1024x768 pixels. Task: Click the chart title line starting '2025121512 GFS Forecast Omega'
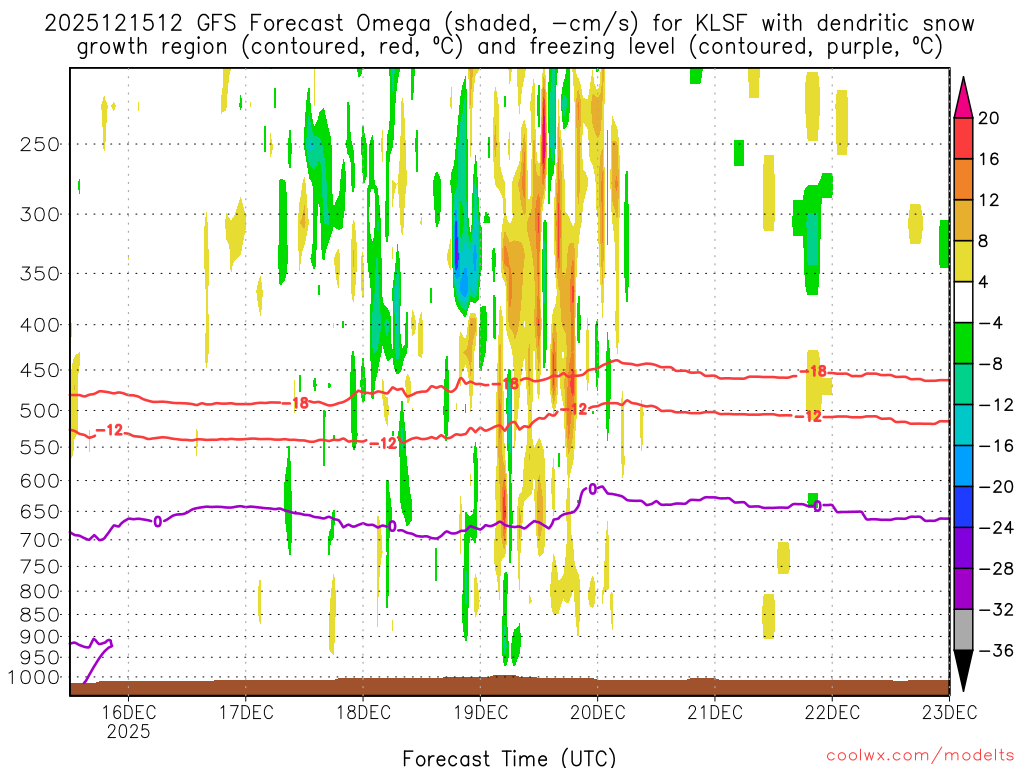[x=509, y=24]
